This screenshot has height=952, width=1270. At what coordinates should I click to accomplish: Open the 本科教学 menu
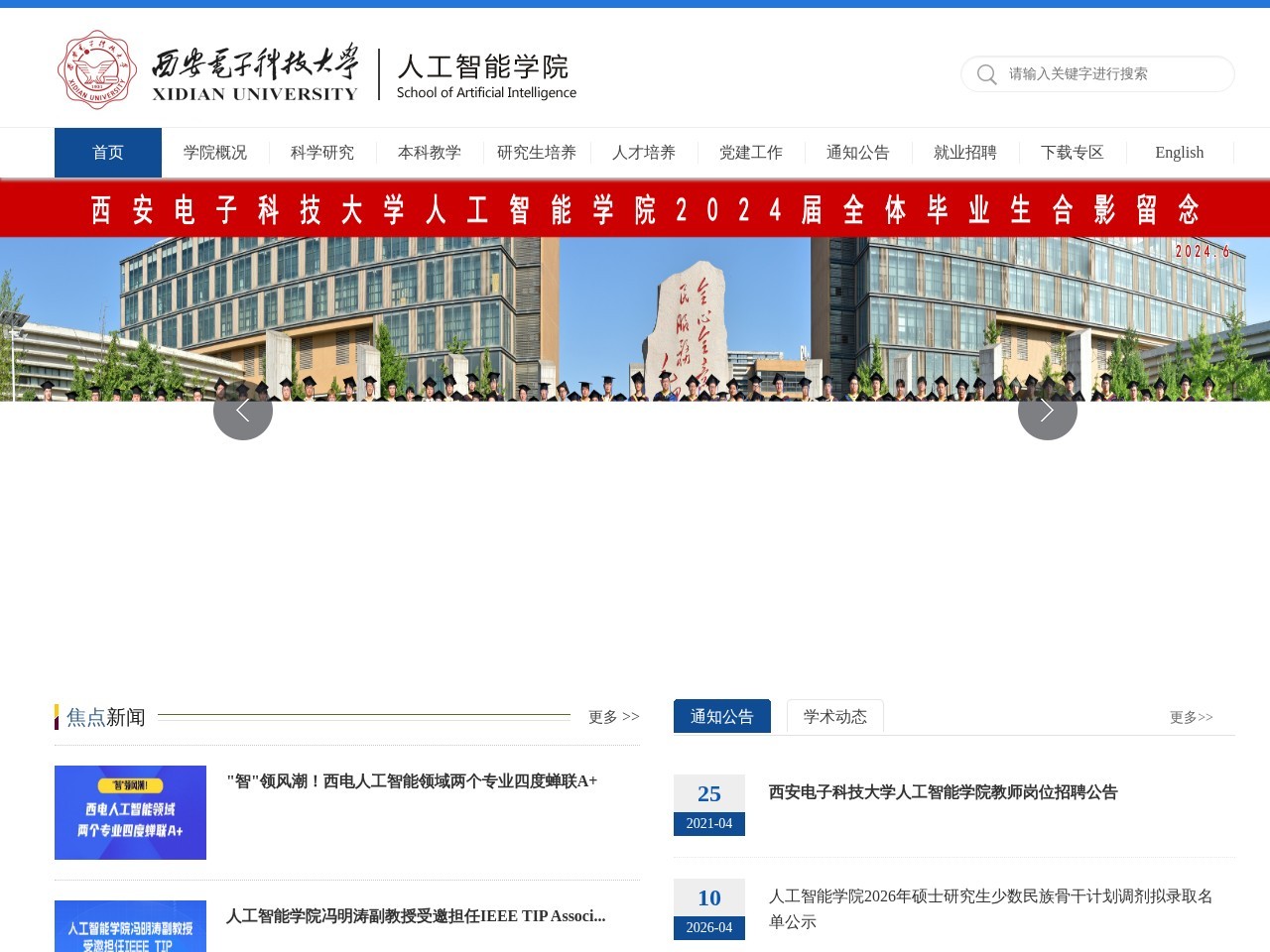point(429,152)
